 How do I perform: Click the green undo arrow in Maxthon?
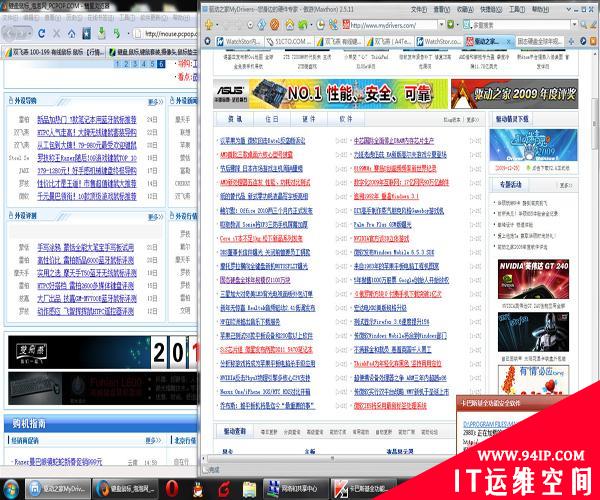point(303,25)
